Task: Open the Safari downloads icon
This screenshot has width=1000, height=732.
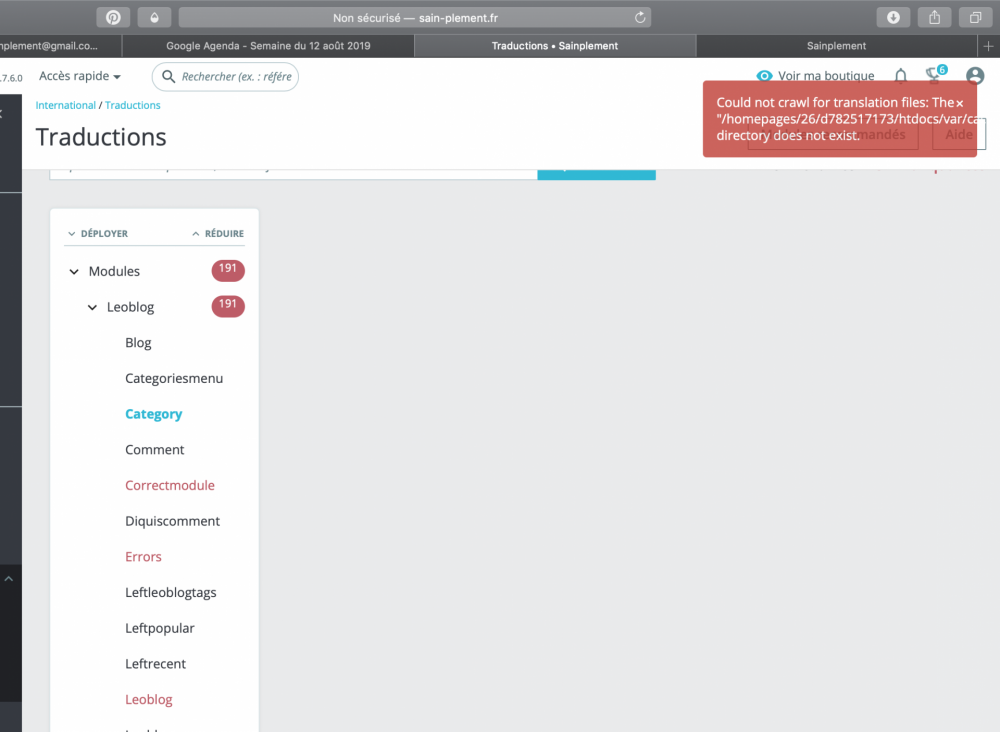Action: tap(893, 17)
